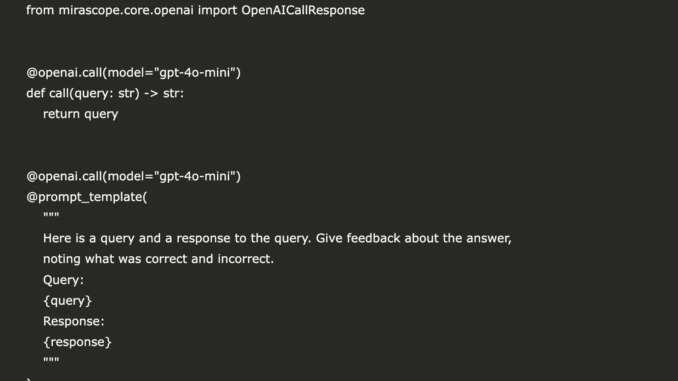Click the return query statement
678x381 pixels.
point(80,114)
